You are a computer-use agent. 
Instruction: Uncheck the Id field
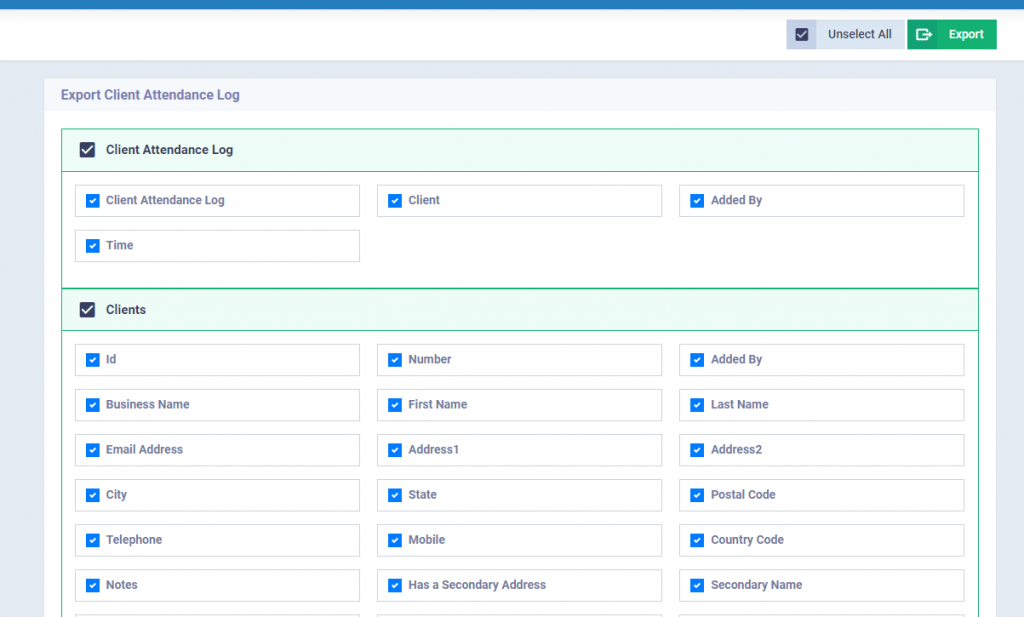point(92,359)
